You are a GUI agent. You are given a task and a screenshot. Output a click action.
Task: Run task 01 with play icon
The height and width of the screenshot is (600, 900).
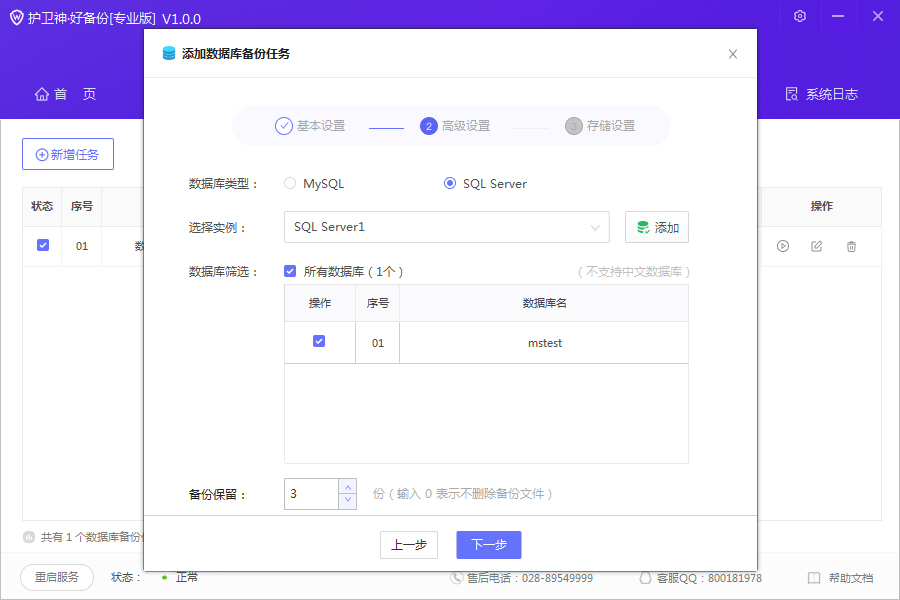(x=783, y=246)
